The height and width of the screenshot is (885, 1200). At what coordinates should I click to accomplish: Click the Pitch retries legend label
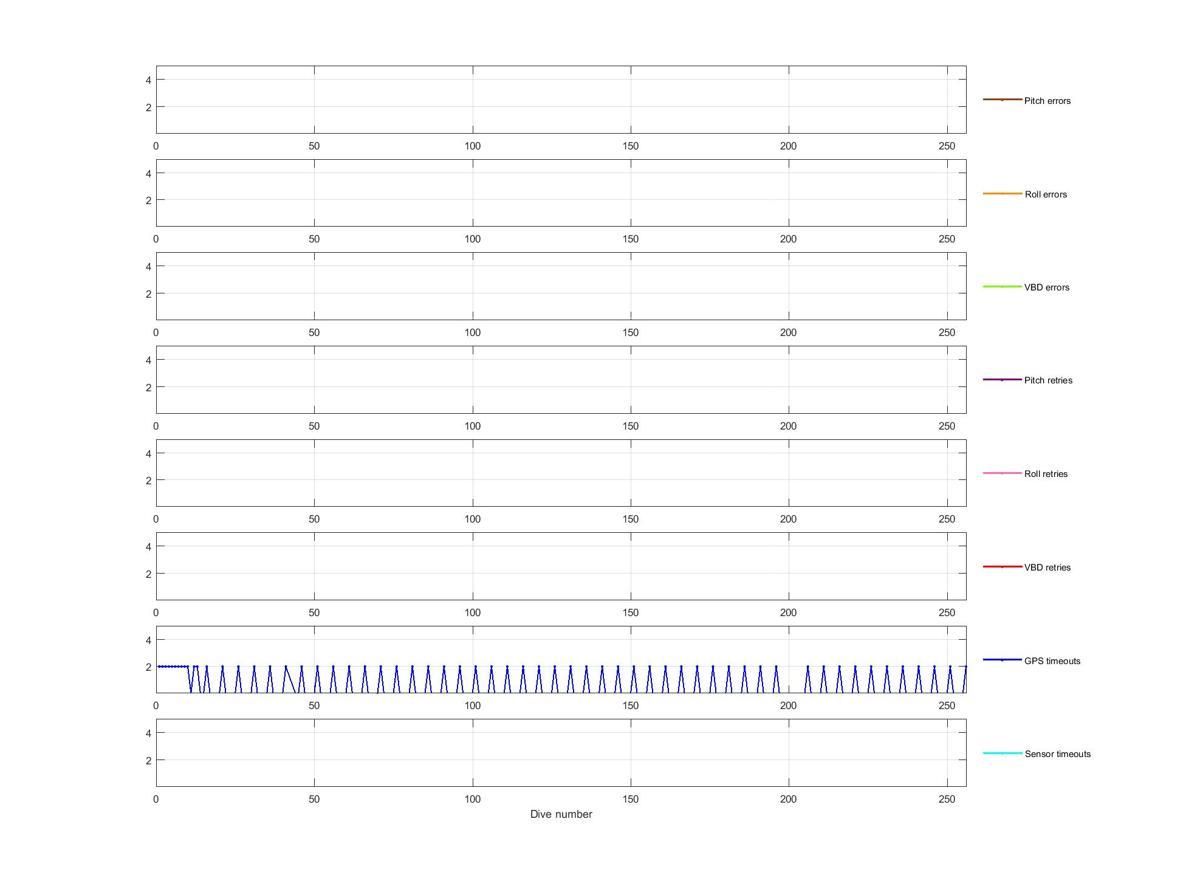[x=1048, y=380]
